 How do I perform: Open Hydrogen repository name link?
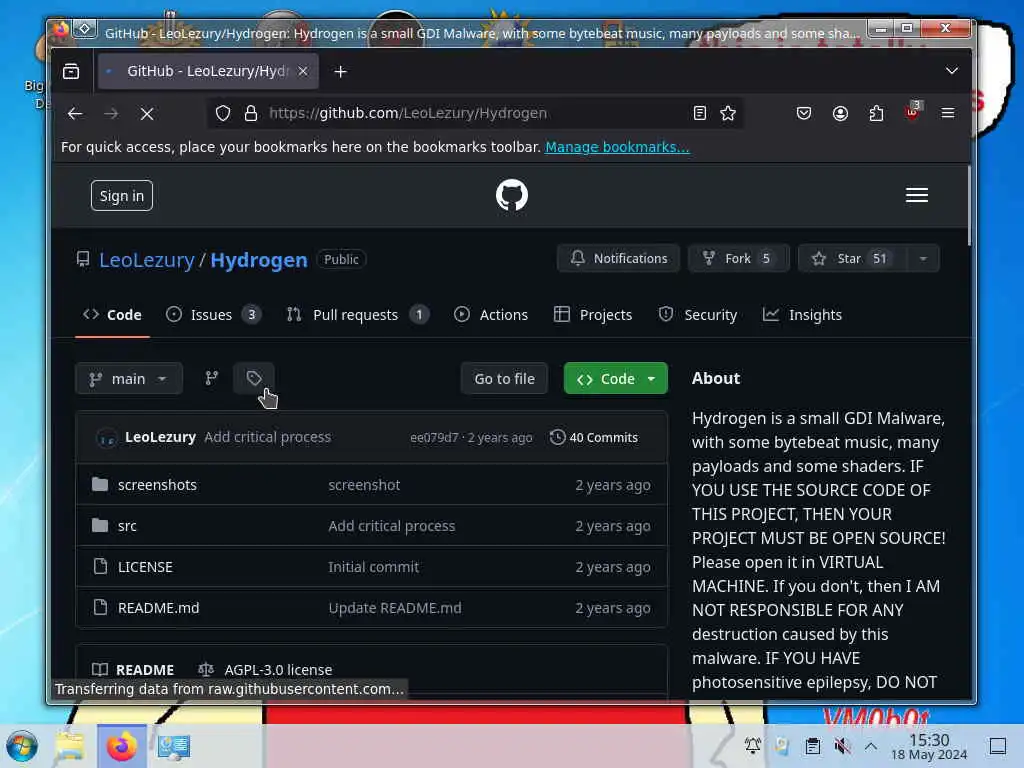point(259,260)
